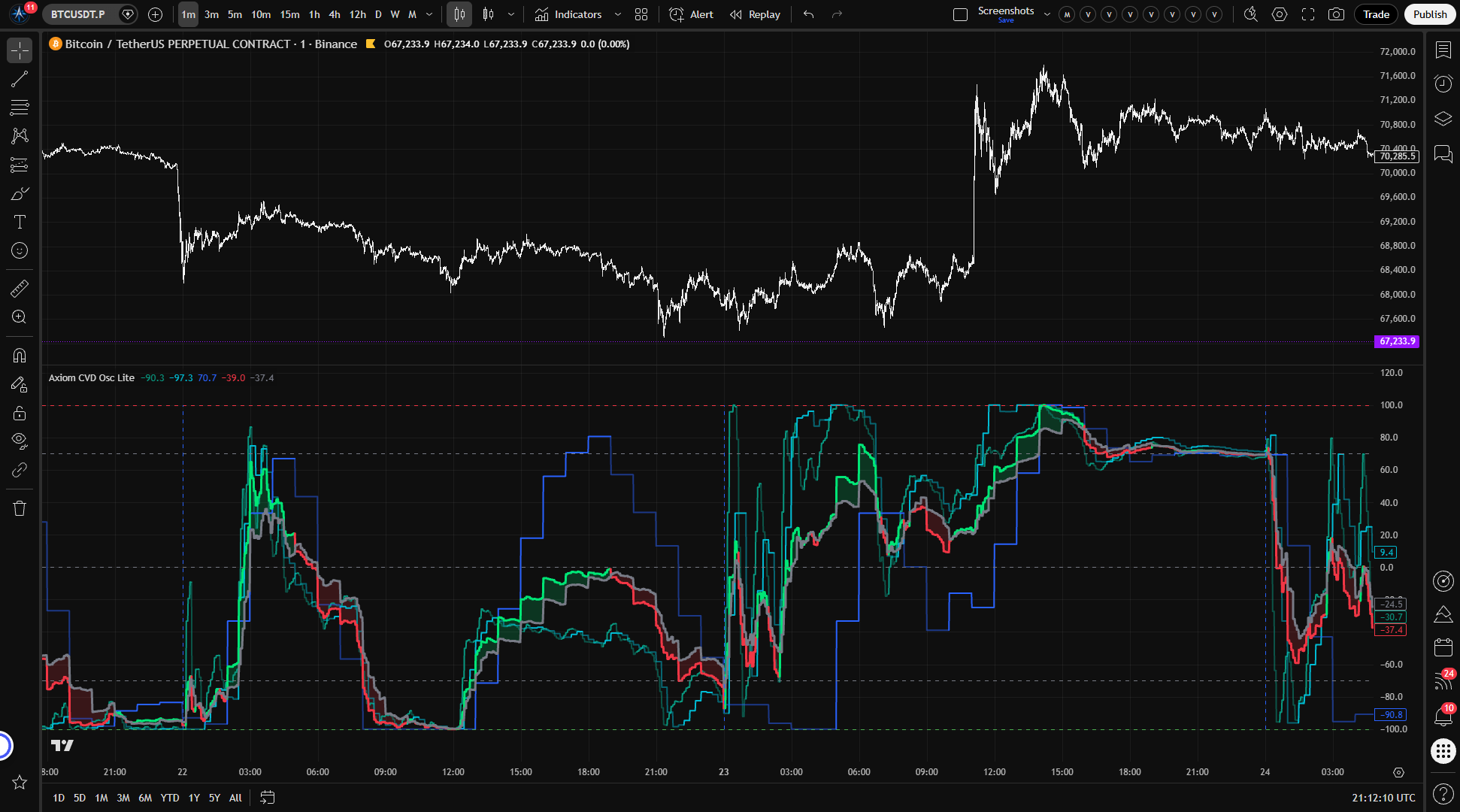
Task: Activate the magnet mode icon
Action: pyautogui.click(x=20, y=356)
